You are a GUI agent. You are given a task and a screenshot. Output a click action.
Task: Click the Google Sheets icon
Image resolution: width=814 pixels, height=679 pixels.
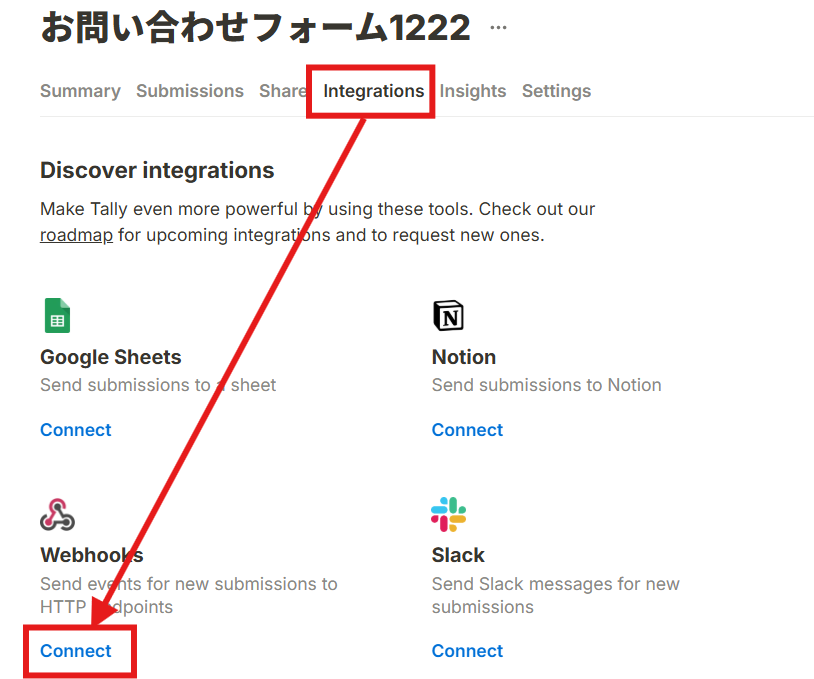pos(57,315)
